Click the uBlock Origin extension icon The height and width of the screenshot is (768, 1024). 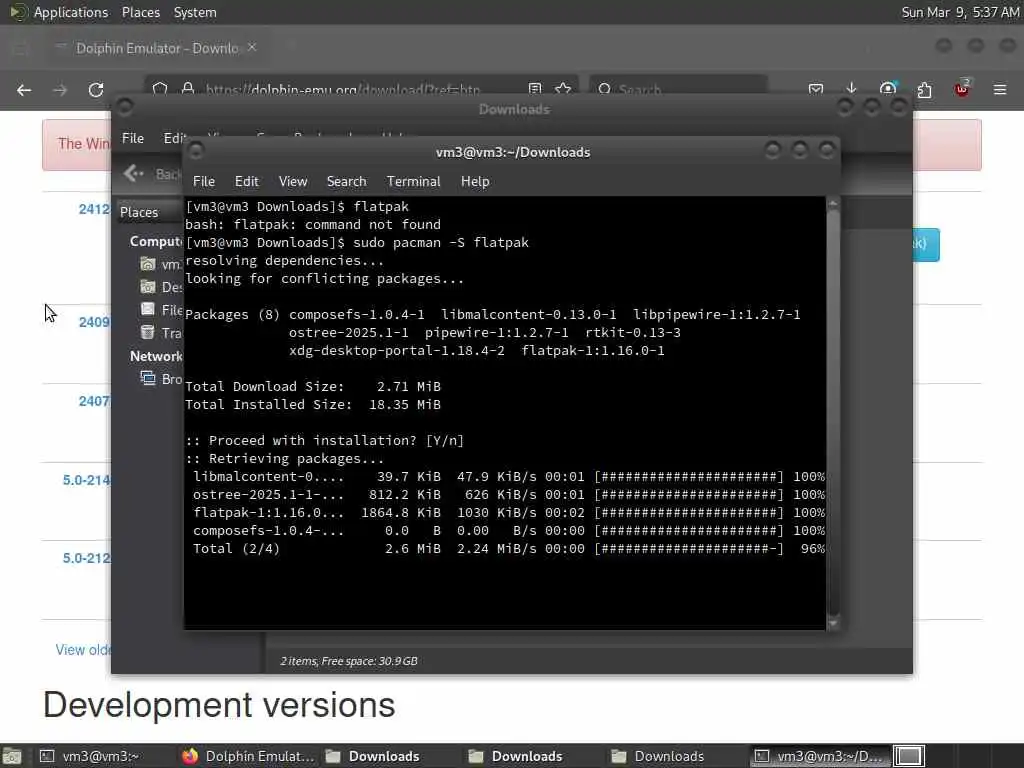[962, 89]
